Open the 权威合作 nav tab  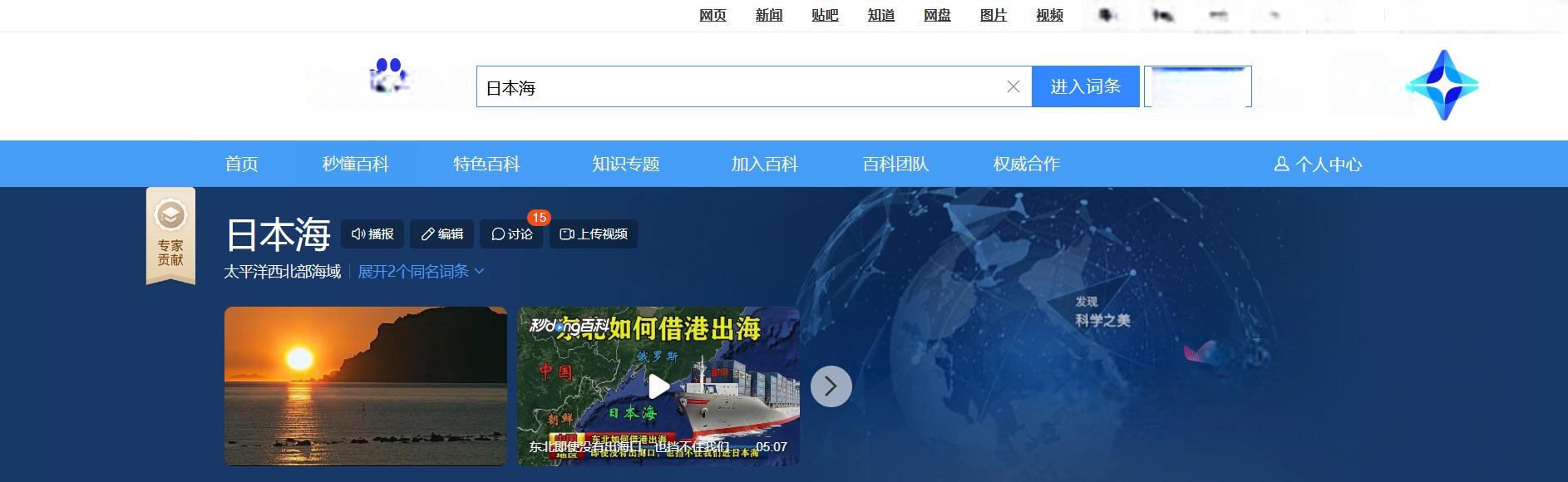pyautogui.click(x=1026, y=165)
